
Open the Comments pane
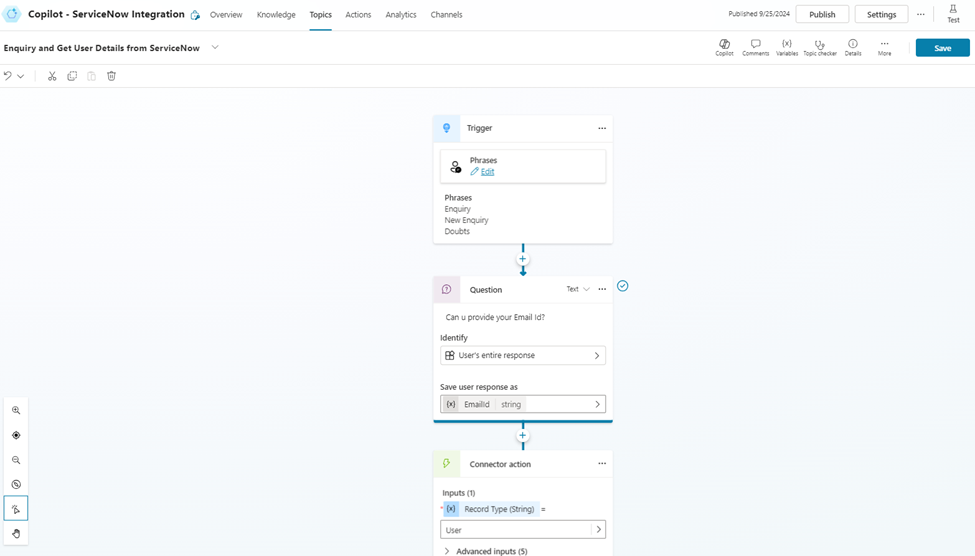click(x=755, y=47)
